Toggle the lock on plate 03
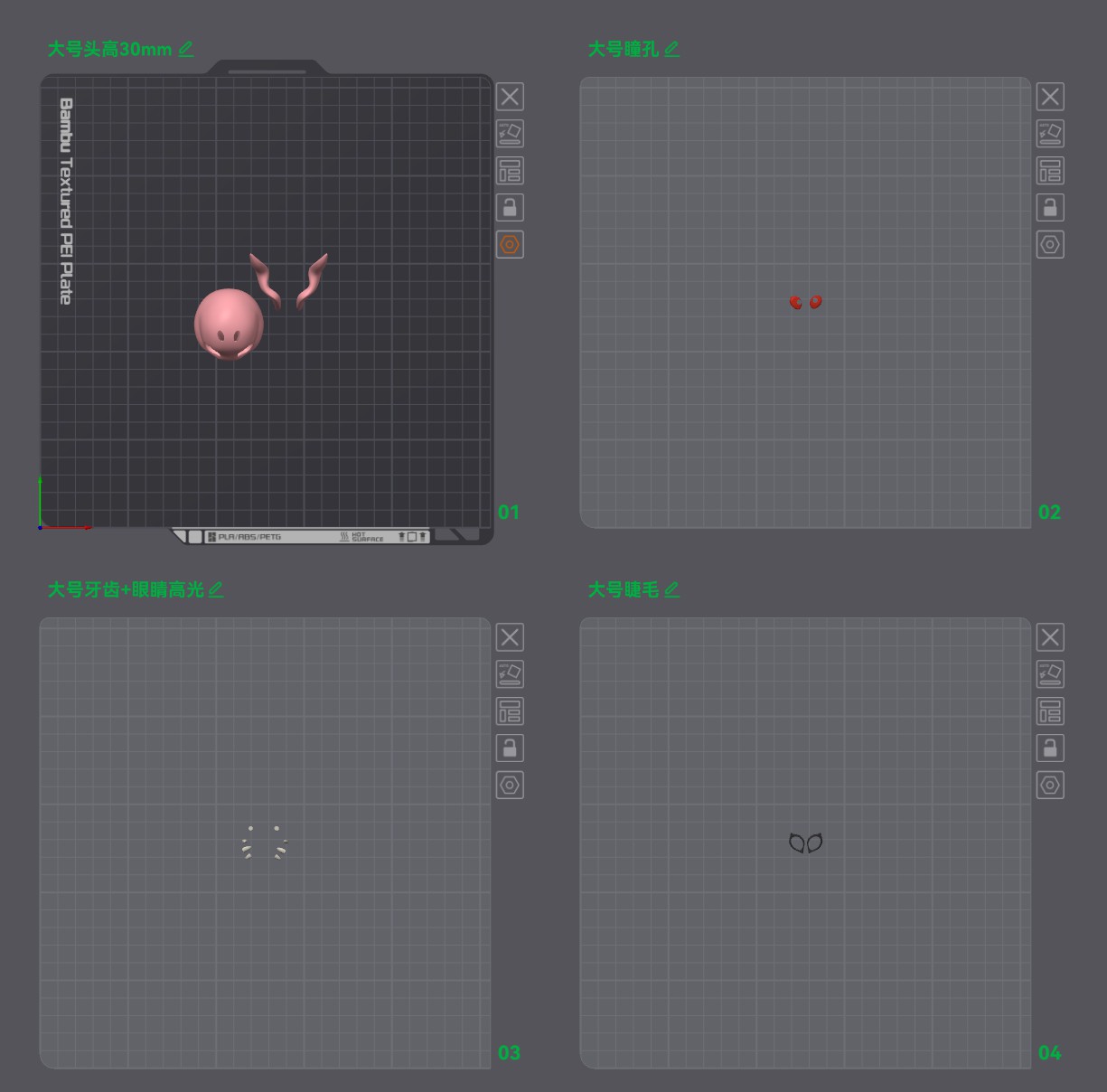 [x=510, y=748]
